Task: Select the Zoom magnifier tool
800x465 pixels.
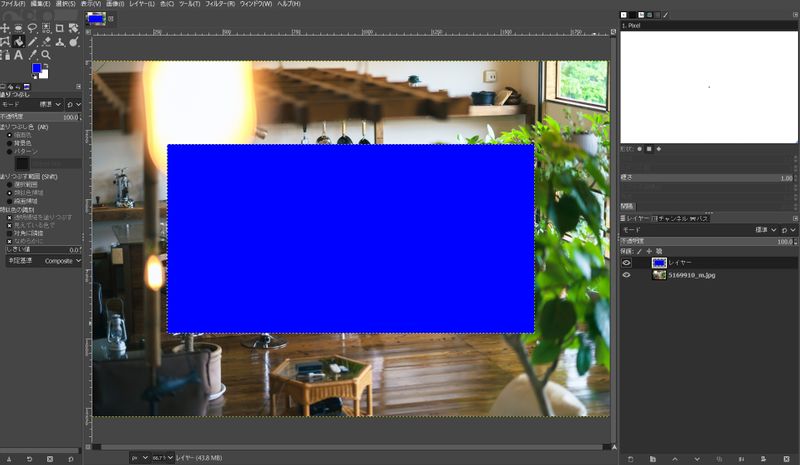Action: (47, 55)
